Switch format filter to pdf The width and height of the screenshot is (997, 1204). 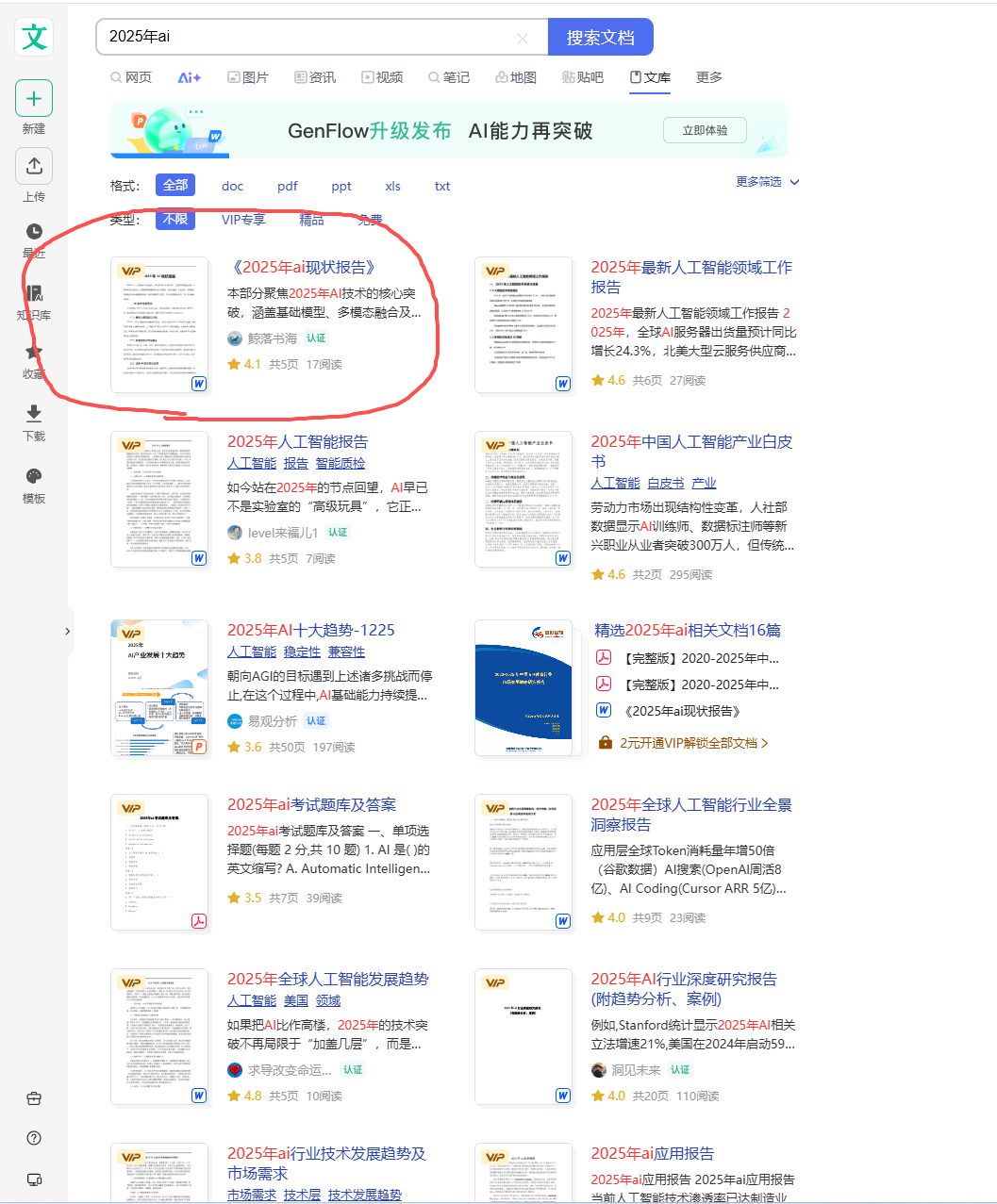[x=288, y=186]
